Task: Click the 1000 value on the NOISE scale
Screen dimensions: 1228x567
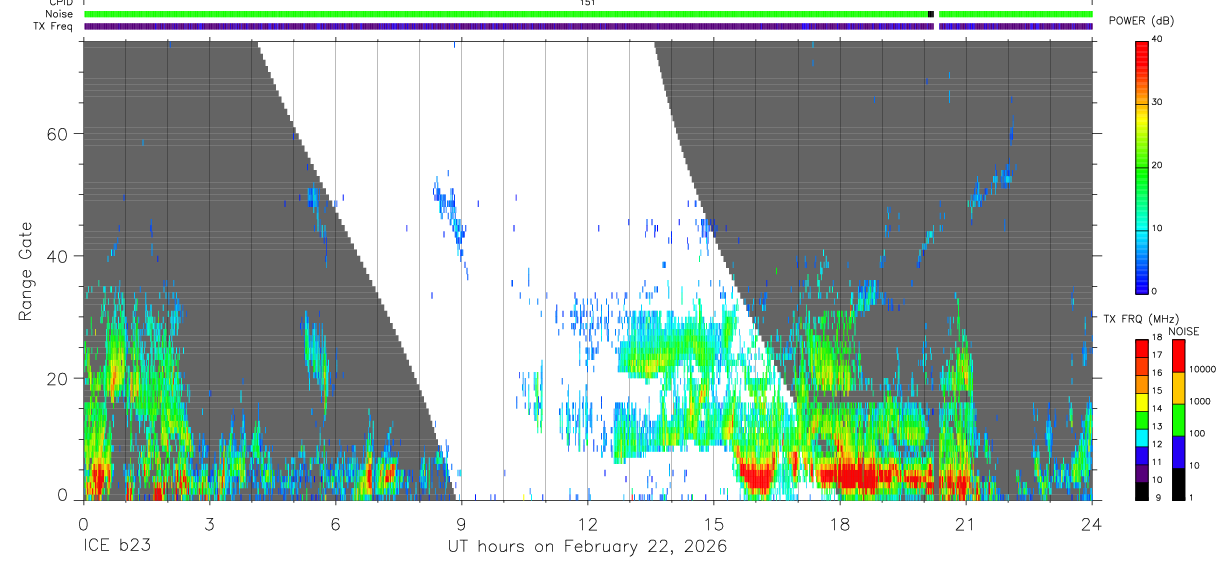Action: 1200,401
